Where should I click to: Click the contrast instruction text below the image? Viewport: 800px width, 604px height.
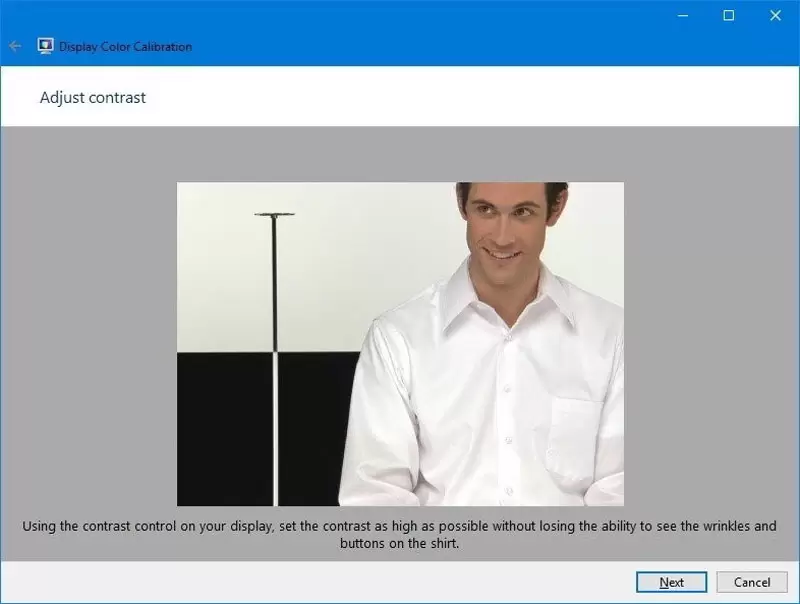pyautogui.click(x=399, y=535)
